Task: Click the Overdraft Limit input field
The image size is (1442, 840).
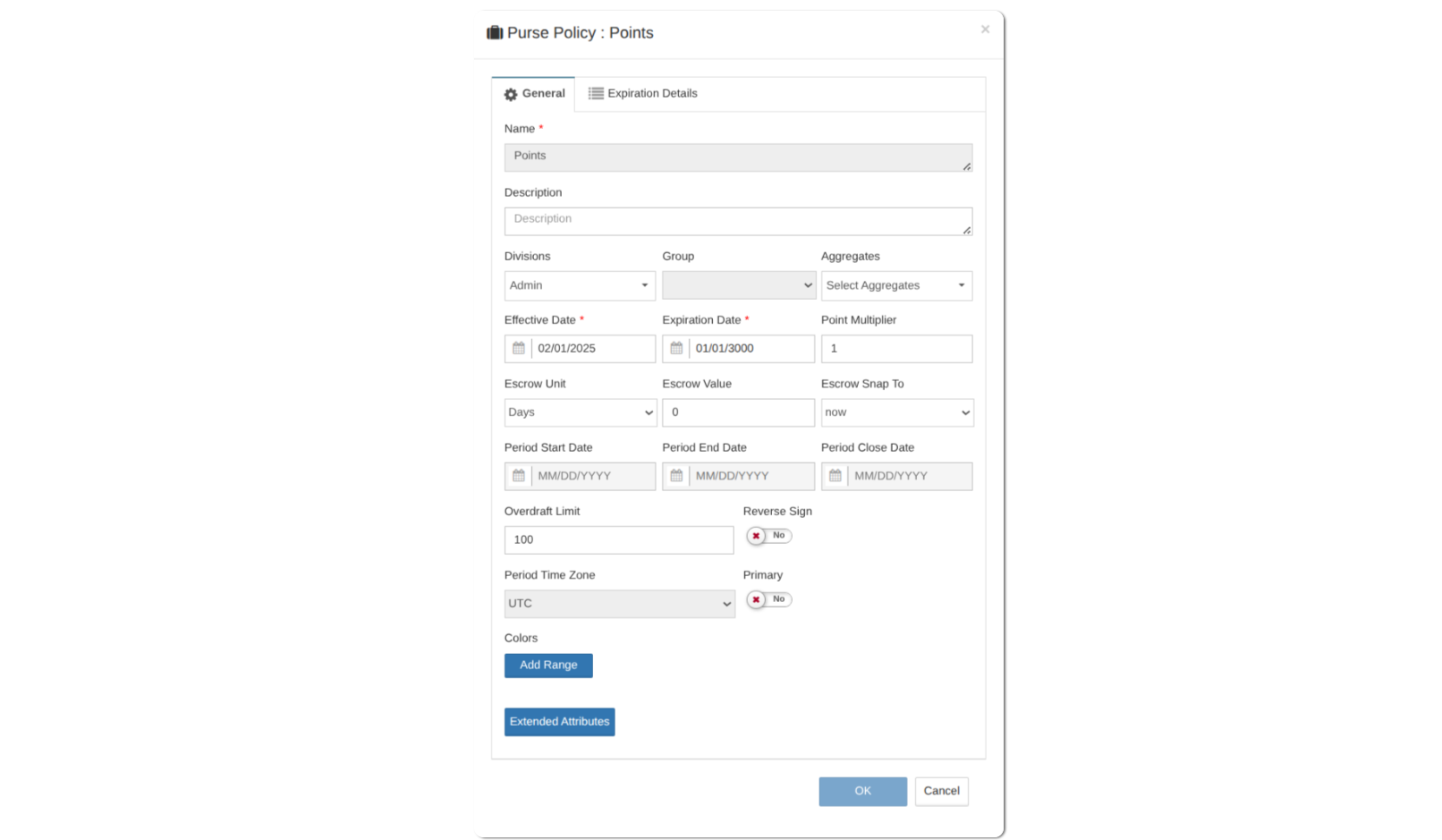Action: [618, 540]
